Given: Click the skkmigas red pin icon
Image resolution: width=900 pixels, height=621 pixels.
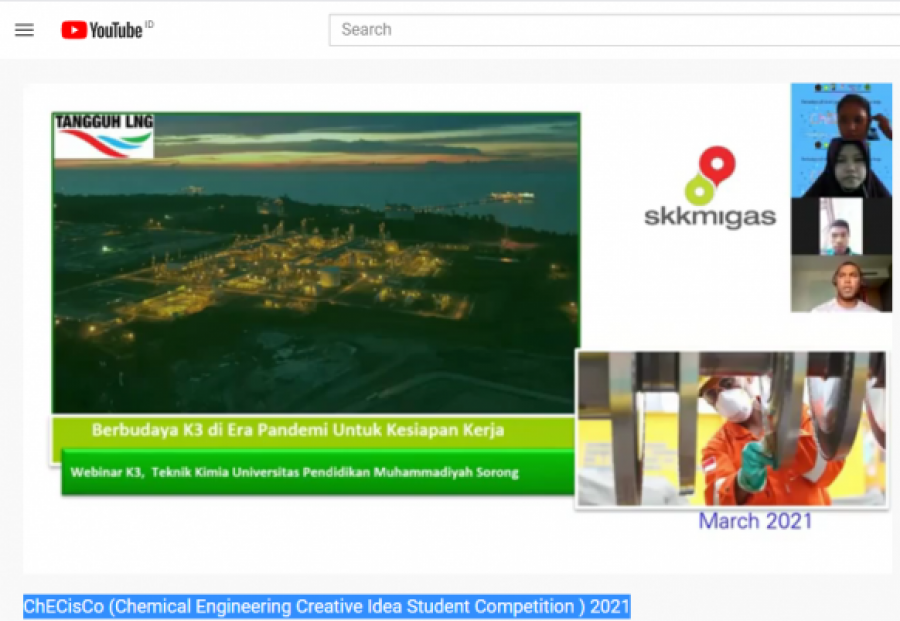Looking at the screenshot, I should 717,164.
